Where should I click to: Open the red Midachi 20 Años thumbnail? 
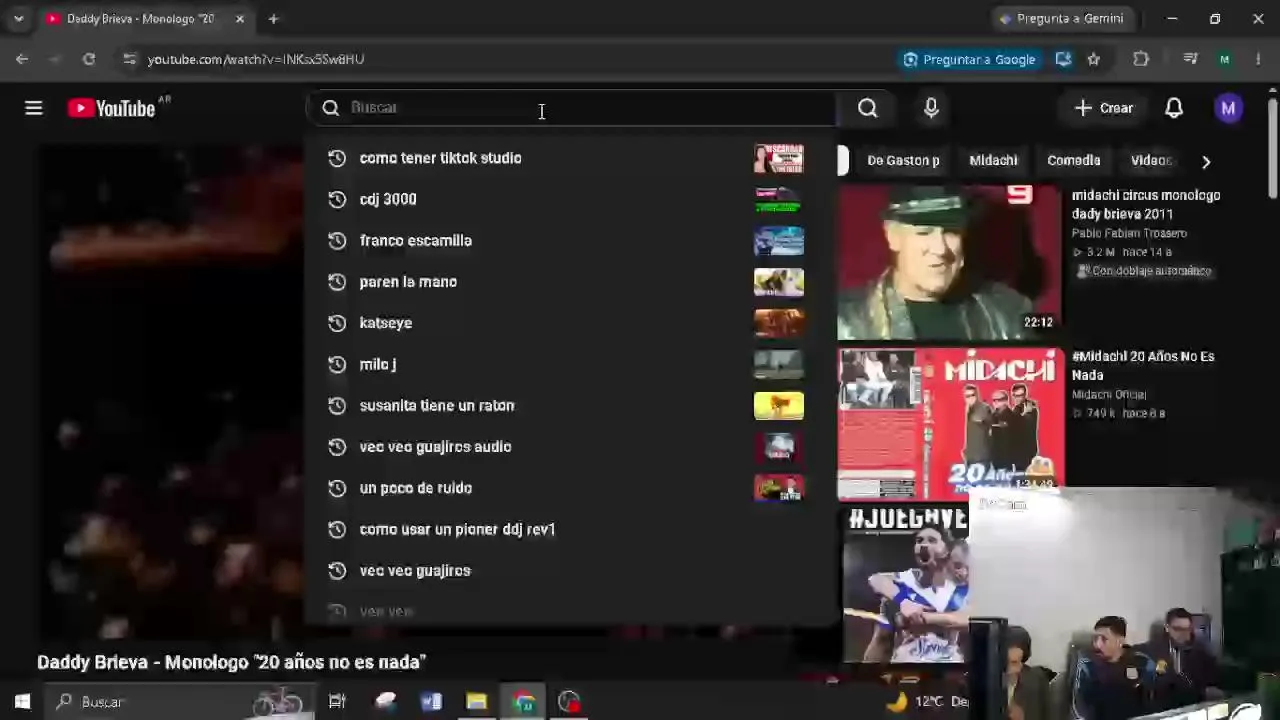(x=950, y=424)
